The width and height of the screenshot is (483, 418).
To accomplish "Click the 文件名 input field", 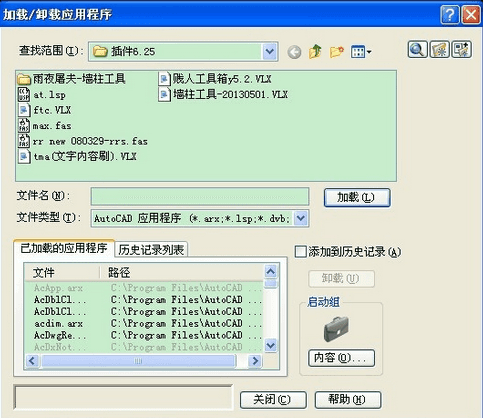I will [200, 197].
